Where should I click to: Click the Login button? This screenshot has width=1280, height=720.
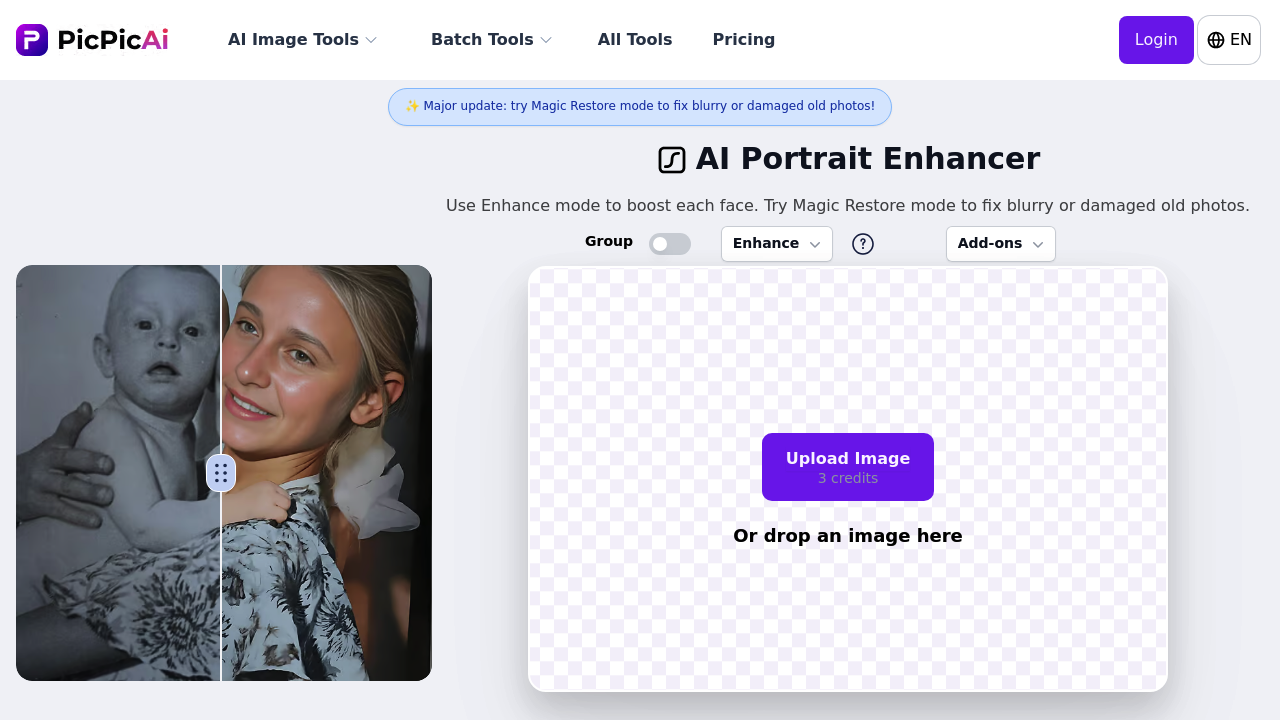coord(1156,40)
